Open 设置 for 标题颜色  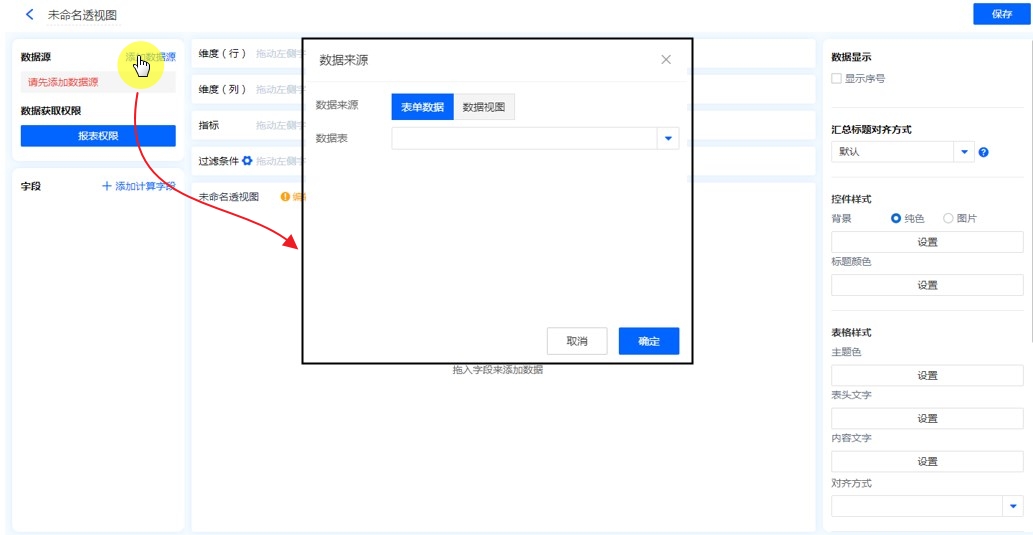(927, 285)
